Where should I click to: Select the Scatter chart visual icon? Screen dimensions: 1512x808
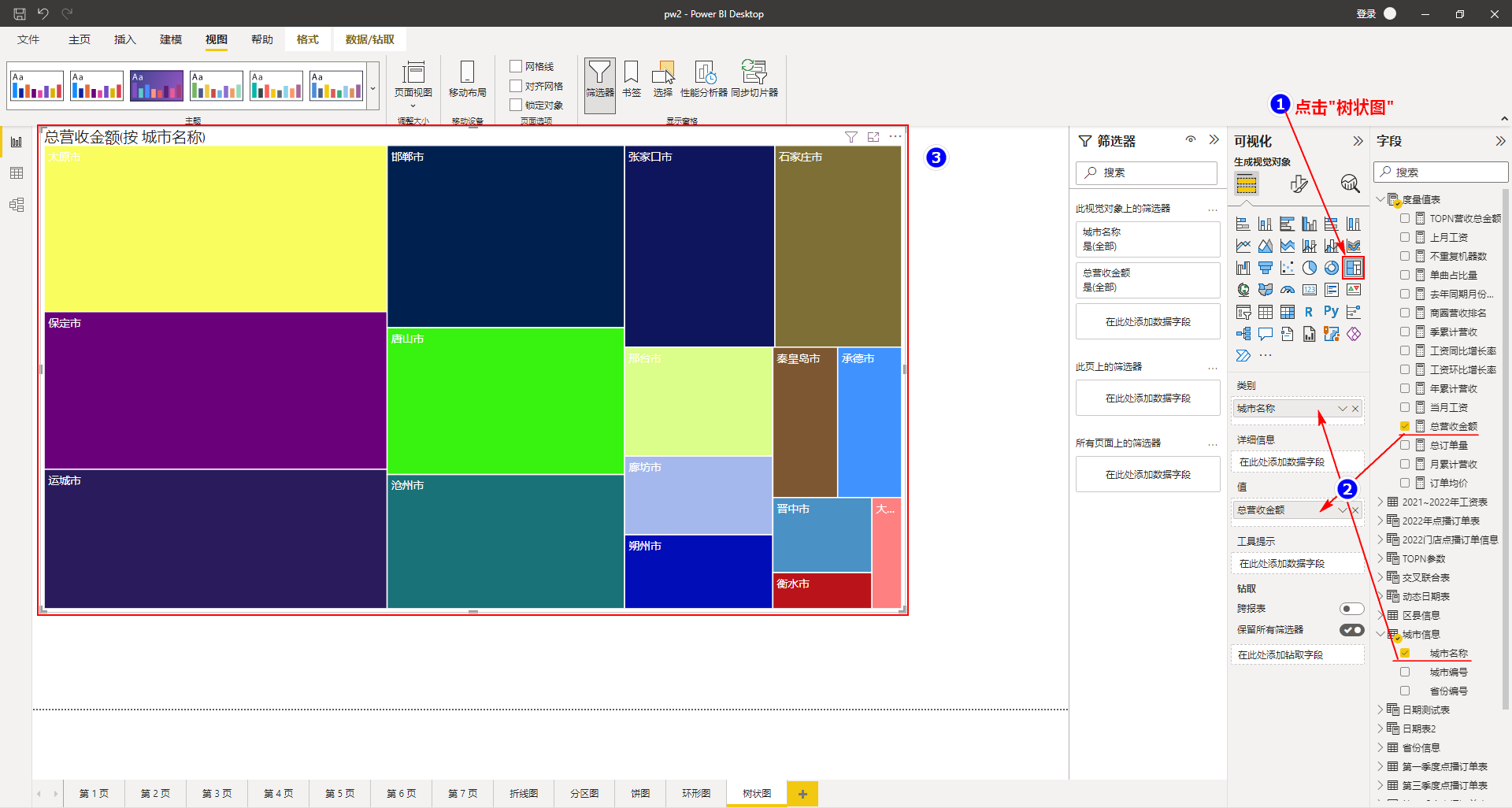1287,268
